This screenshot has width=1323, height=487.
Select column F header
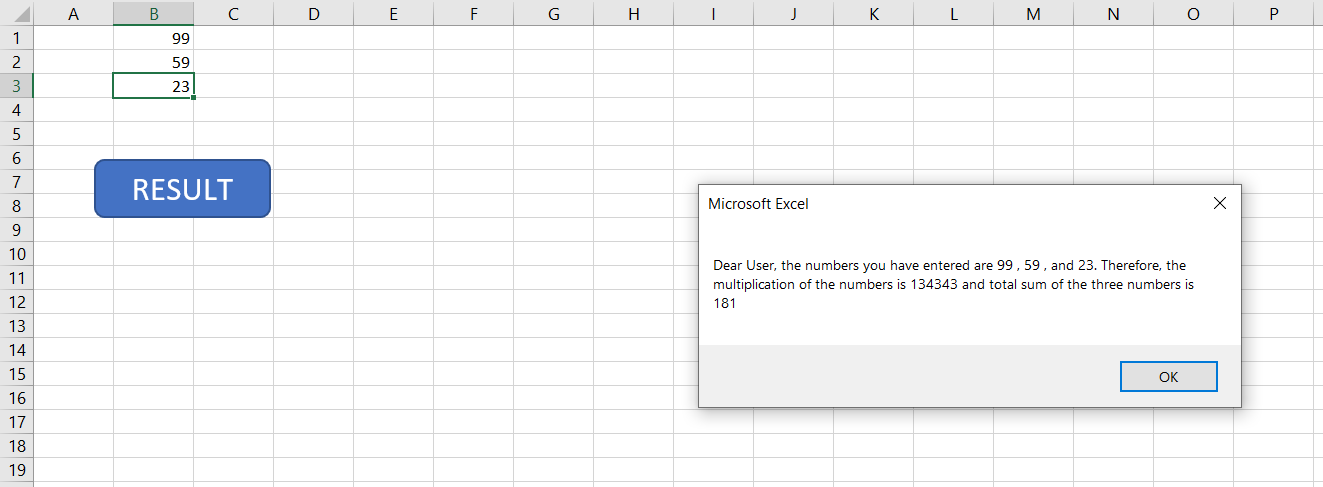473,14
